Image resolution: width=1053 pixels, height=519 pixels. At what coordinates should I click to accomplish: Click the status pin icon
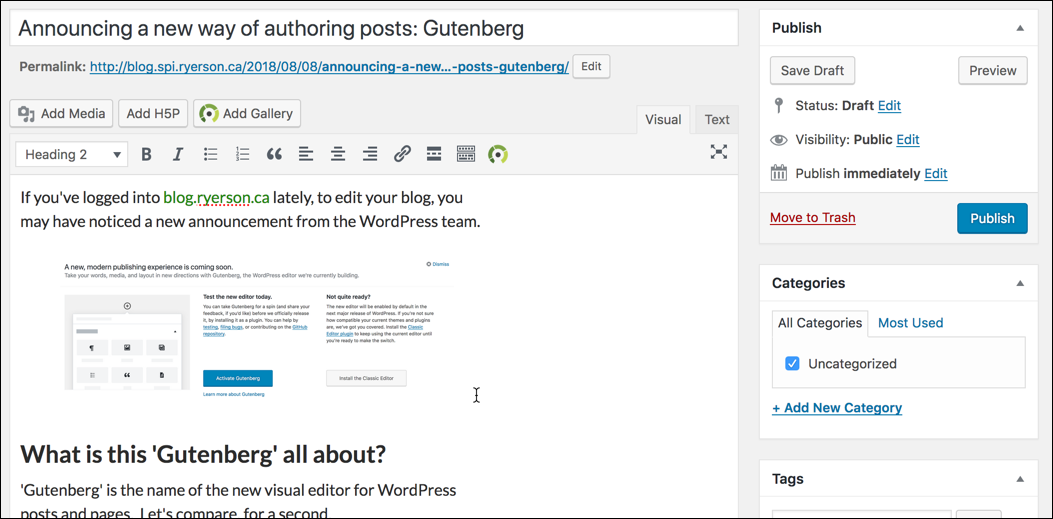pos(778,105)
